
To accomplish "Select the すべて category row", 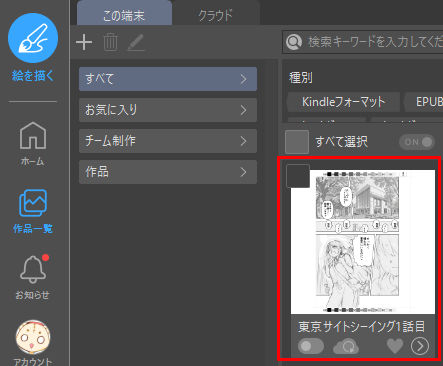I will [x=168, y=79].
